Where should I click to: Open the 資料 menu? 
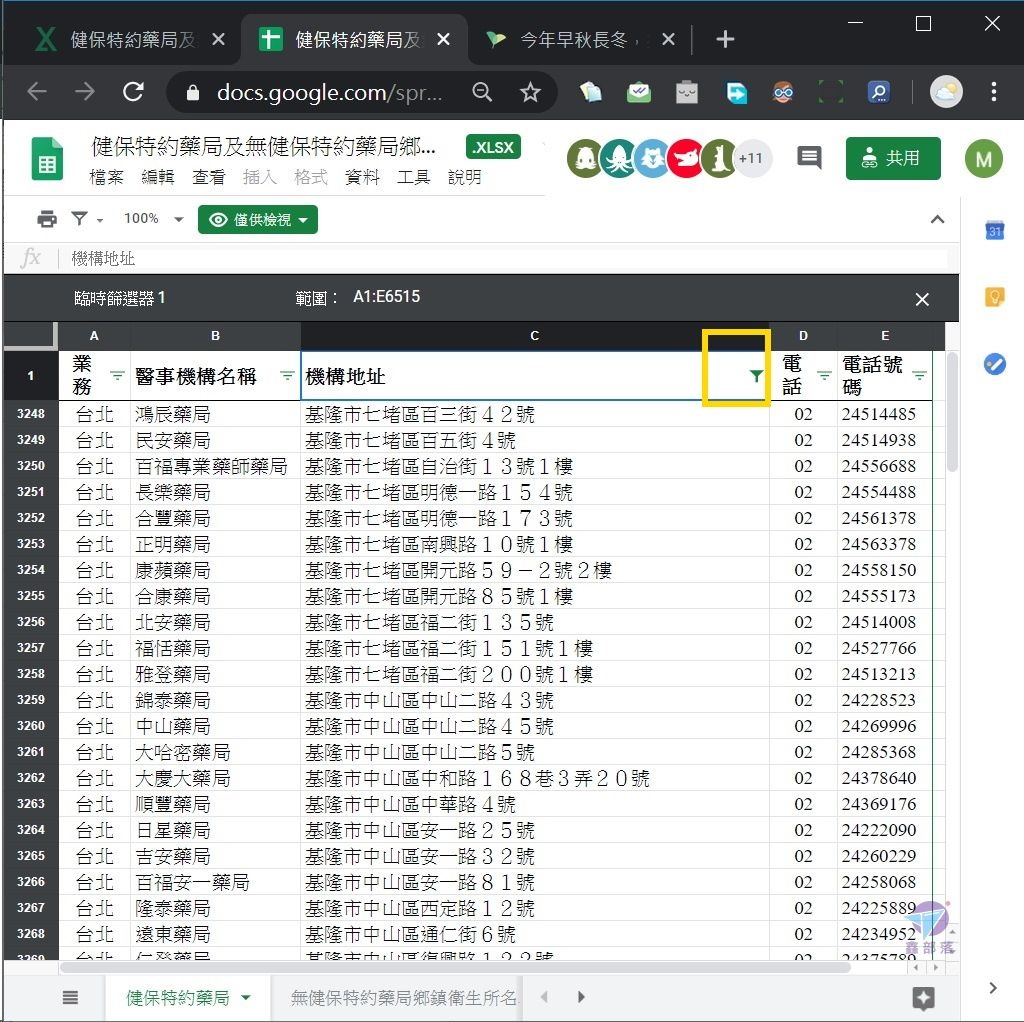pyautogui.click(x=362, y=177)
